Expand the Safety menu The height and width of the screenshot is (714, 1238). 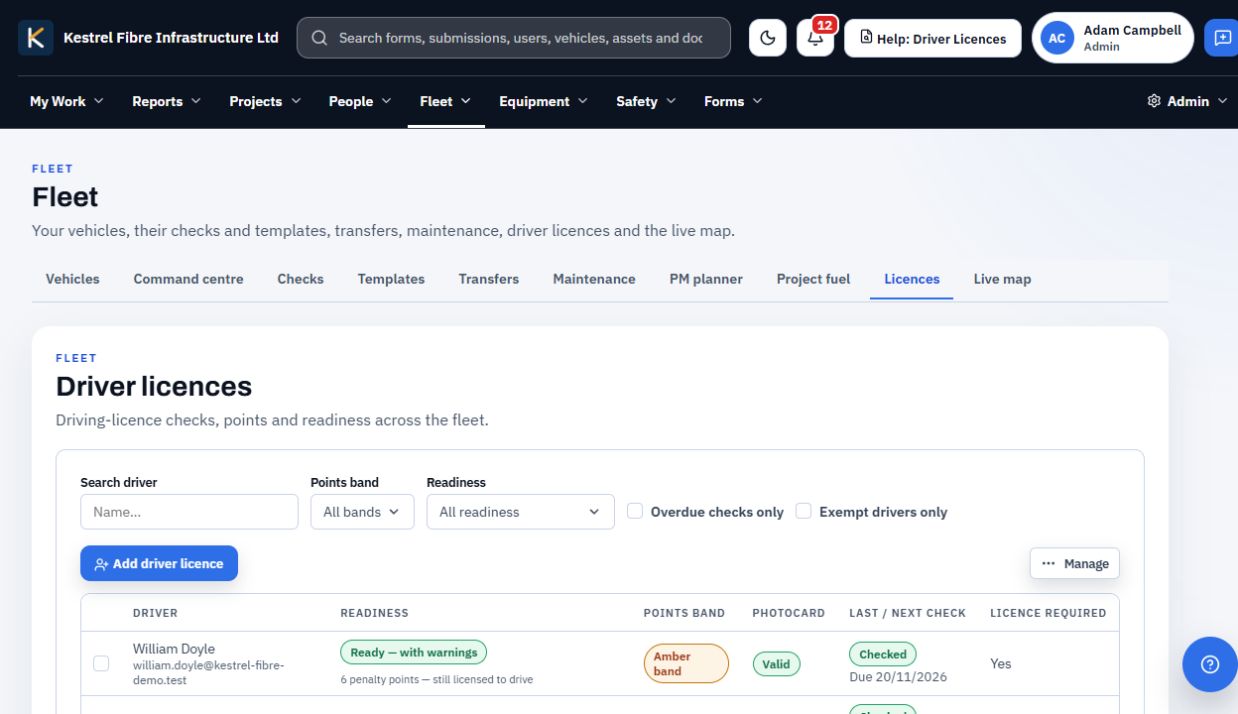pos(646,101)
